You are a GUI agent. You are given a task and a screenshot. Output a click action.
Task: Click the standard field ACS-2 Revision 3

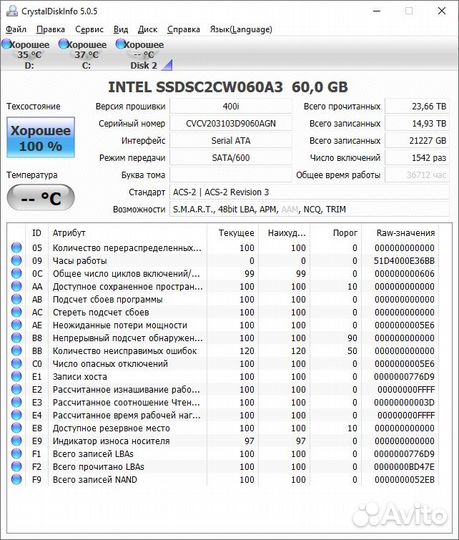[309, 192]
